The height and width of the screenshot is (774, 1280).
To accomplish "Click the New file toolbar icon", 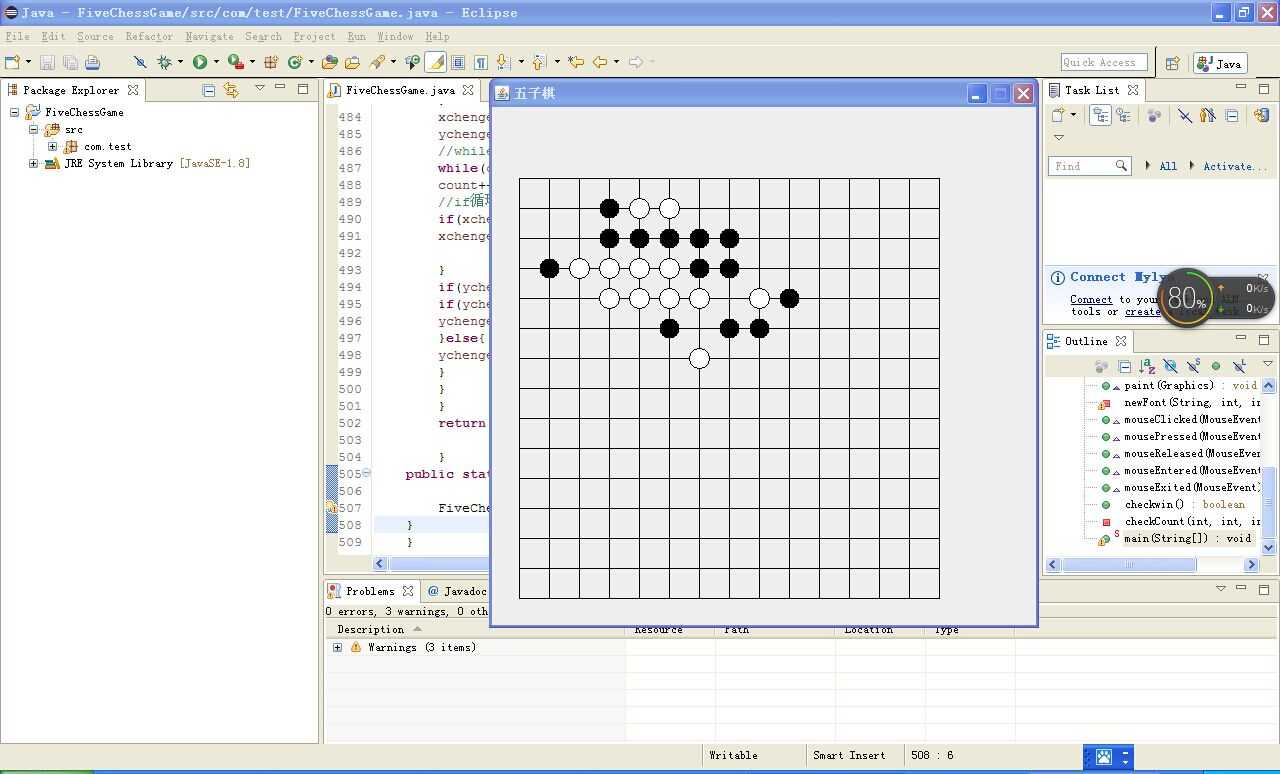I will (12, 62).
